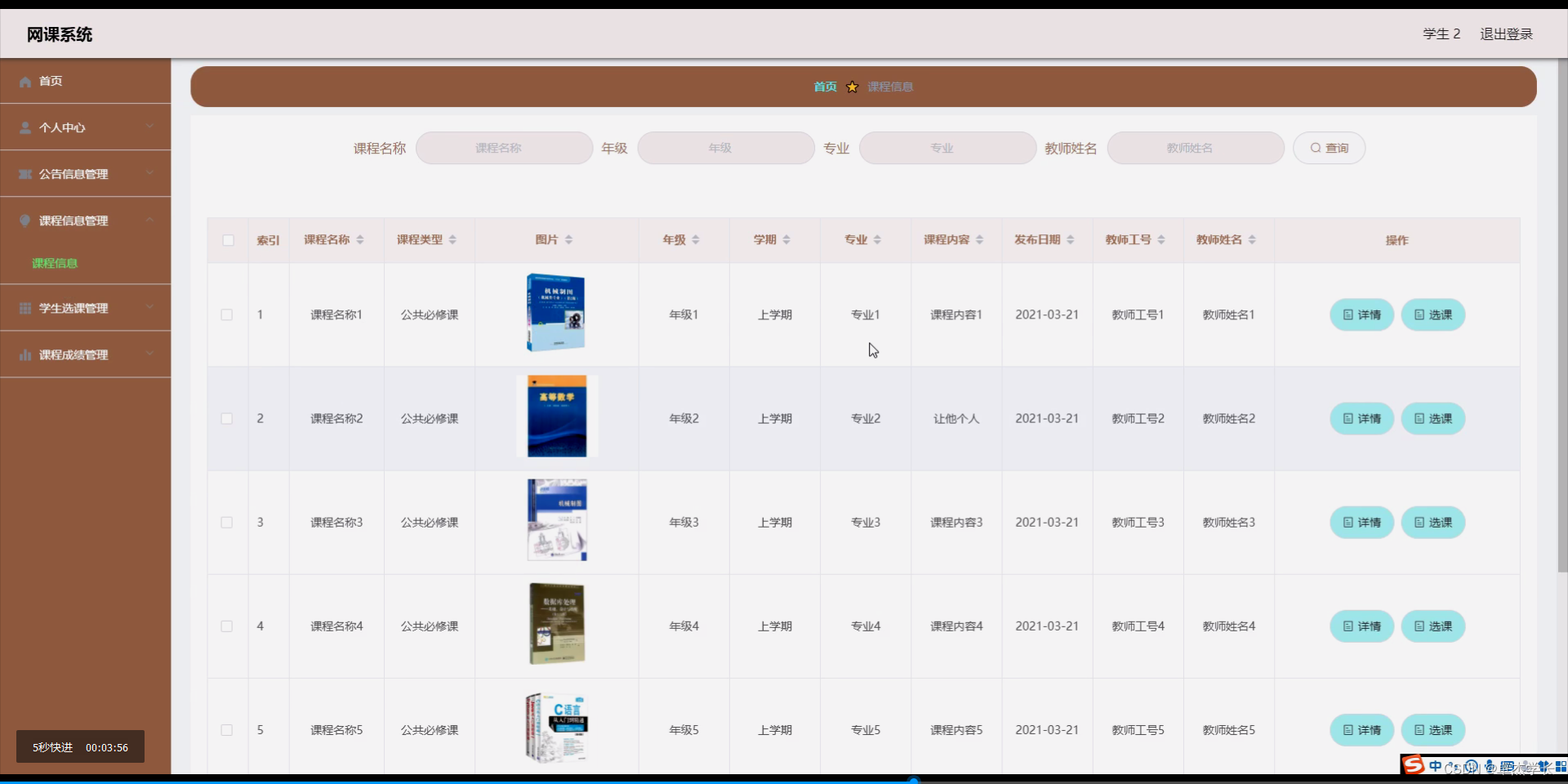
Task: Sort by 年级 column arrows
Action: coord(696,240)
